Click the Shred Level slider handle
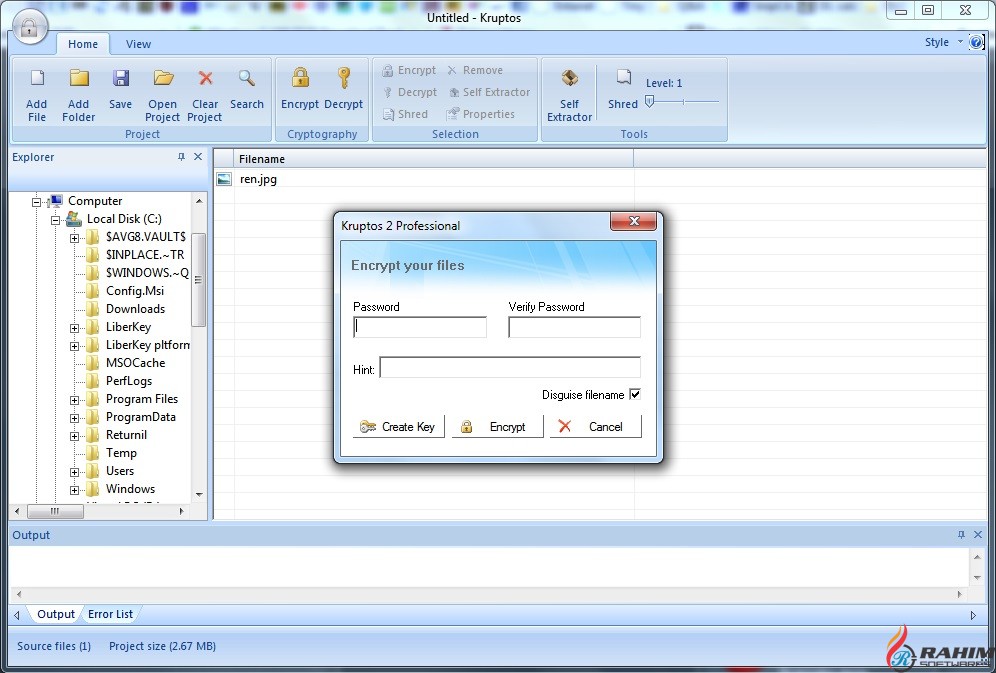Viewport: 996px width, 673px height. pos(649,102)
